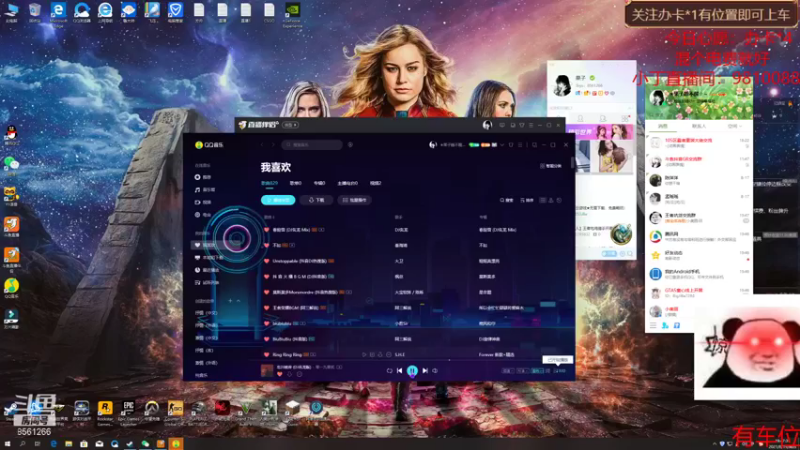
Task: Open the Windows Start menu
Action: [x=7, y=444]
